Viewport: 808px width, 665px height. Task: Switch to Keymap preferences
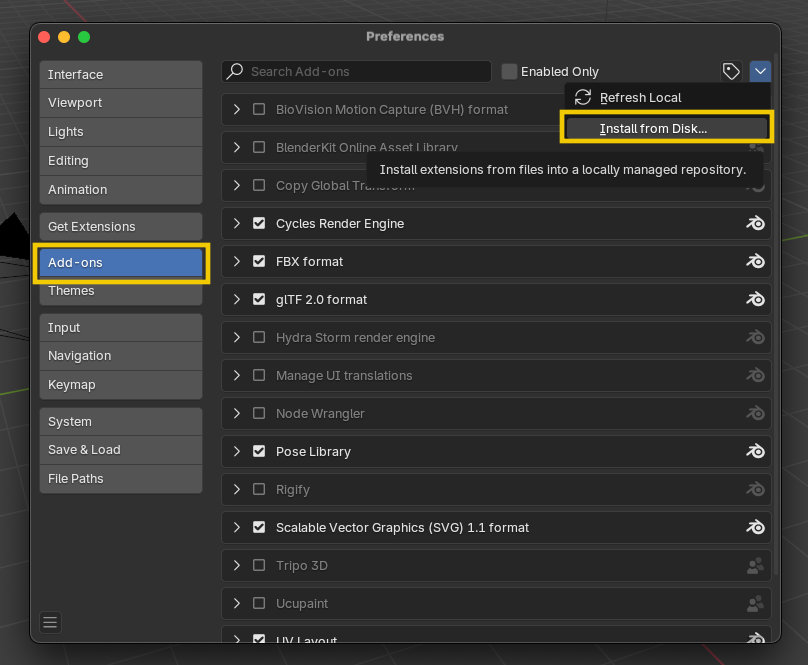pyautogui.click(x=121, y=385)
